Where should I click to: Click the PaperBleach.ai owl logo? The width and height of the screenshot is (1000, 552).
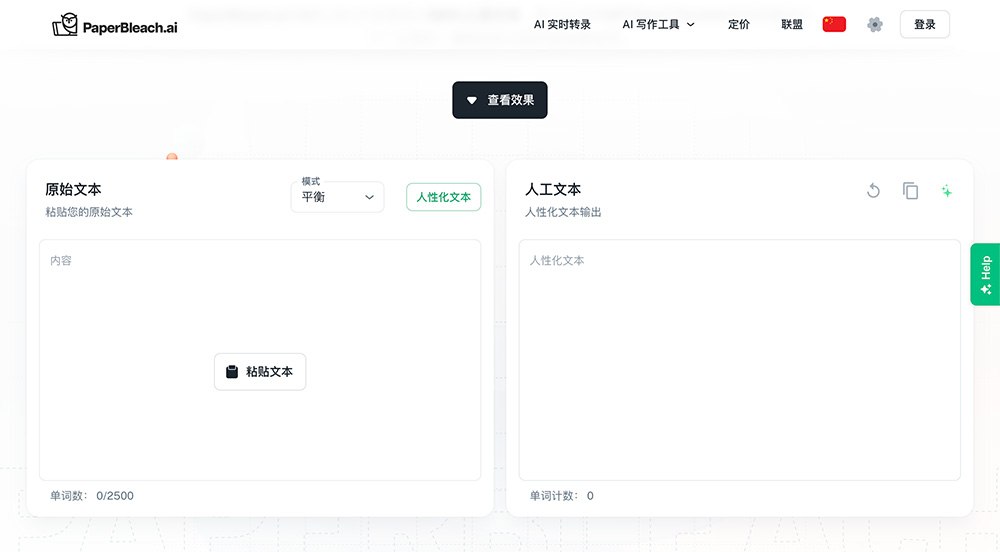point(64,25)
